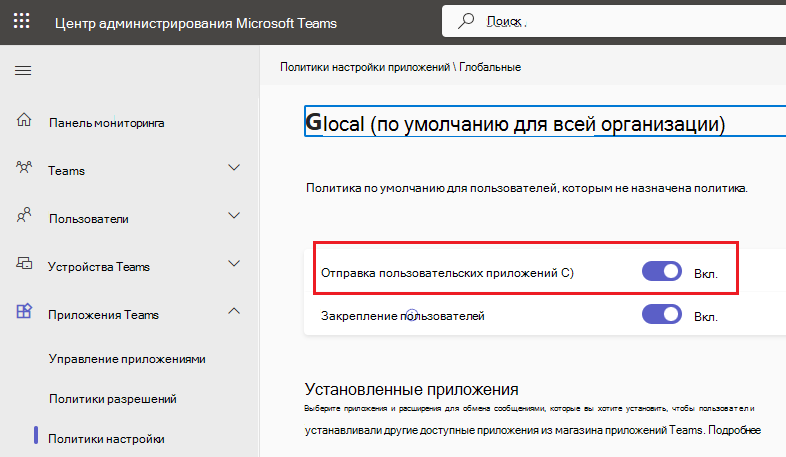Select the Приложения Teams navigation item
Screen dimensions: 786x457
pos(103,315)
